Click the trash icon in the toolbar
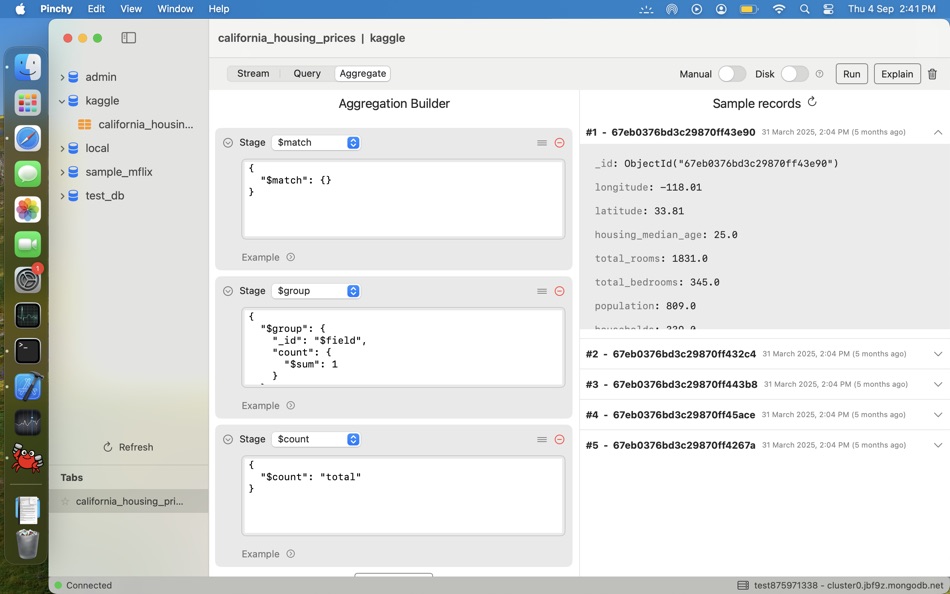The image size is (950, 594). pyautogui.click(x=932, y=74)
